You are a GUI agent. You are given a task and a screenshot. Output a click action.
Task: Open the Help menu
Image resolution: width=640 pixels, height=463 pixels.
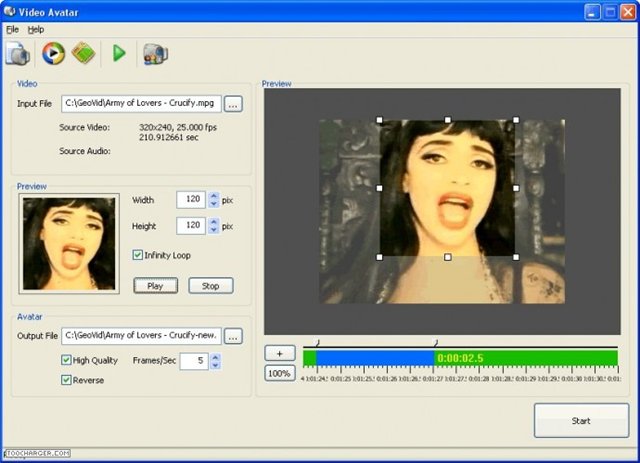(x=36, y=29)
